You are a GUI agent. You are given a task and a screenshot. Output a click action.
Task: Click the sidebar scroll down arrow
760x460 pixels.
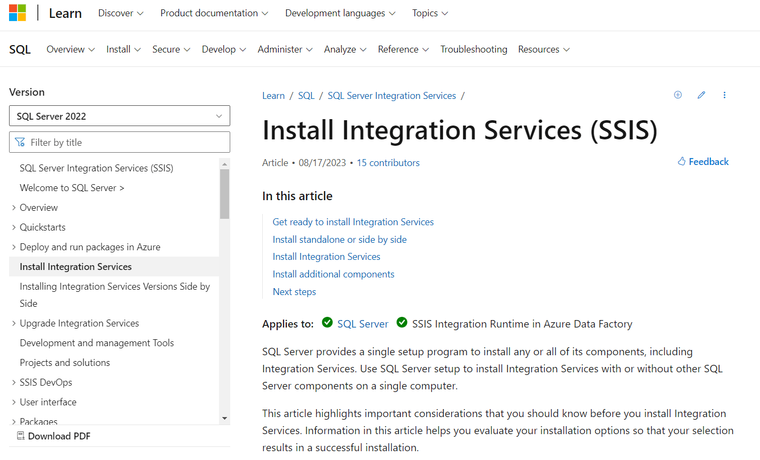point(224,418)
